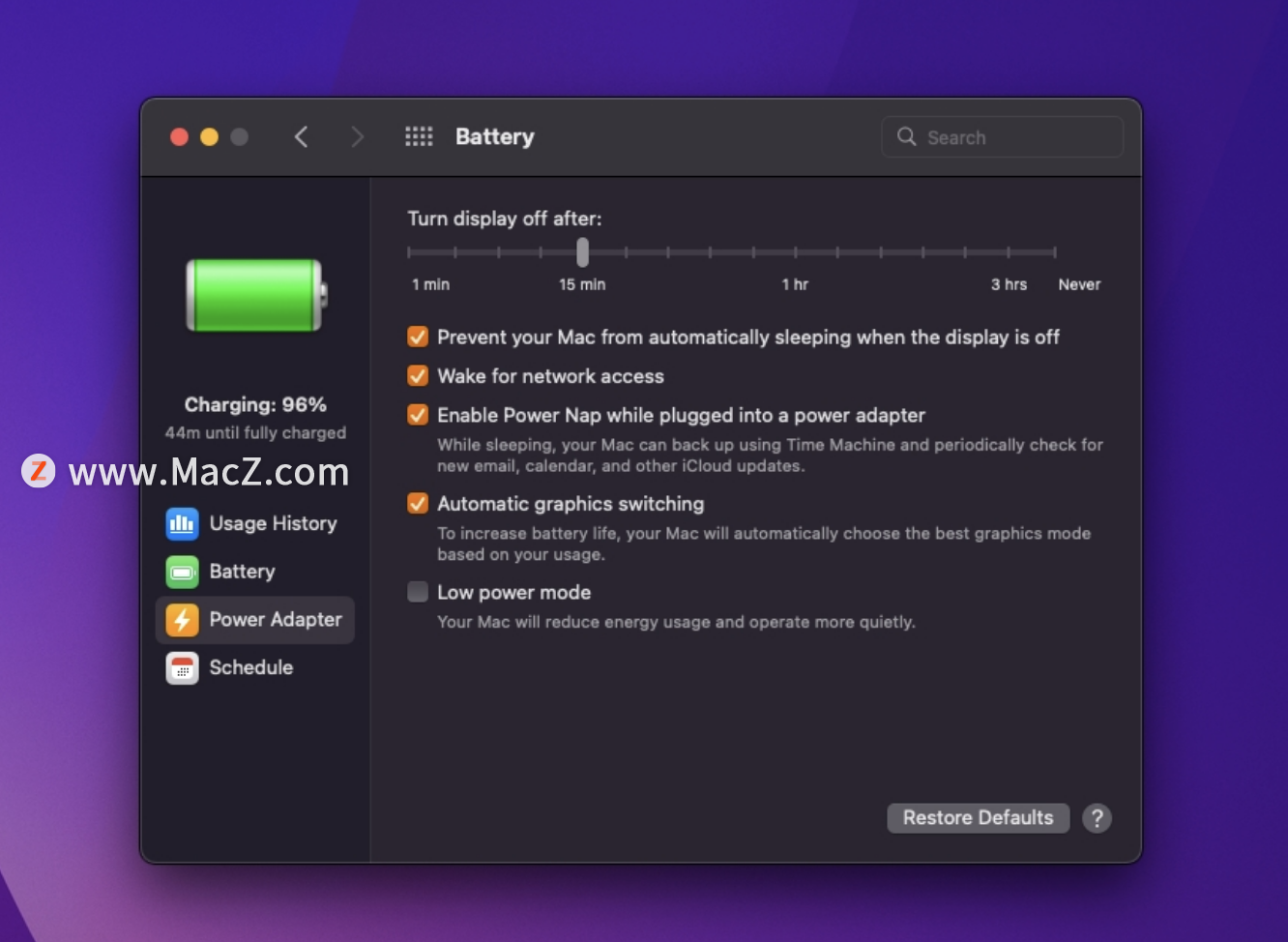
Task: Show all preferences grid icon
Action: [419, 136]
